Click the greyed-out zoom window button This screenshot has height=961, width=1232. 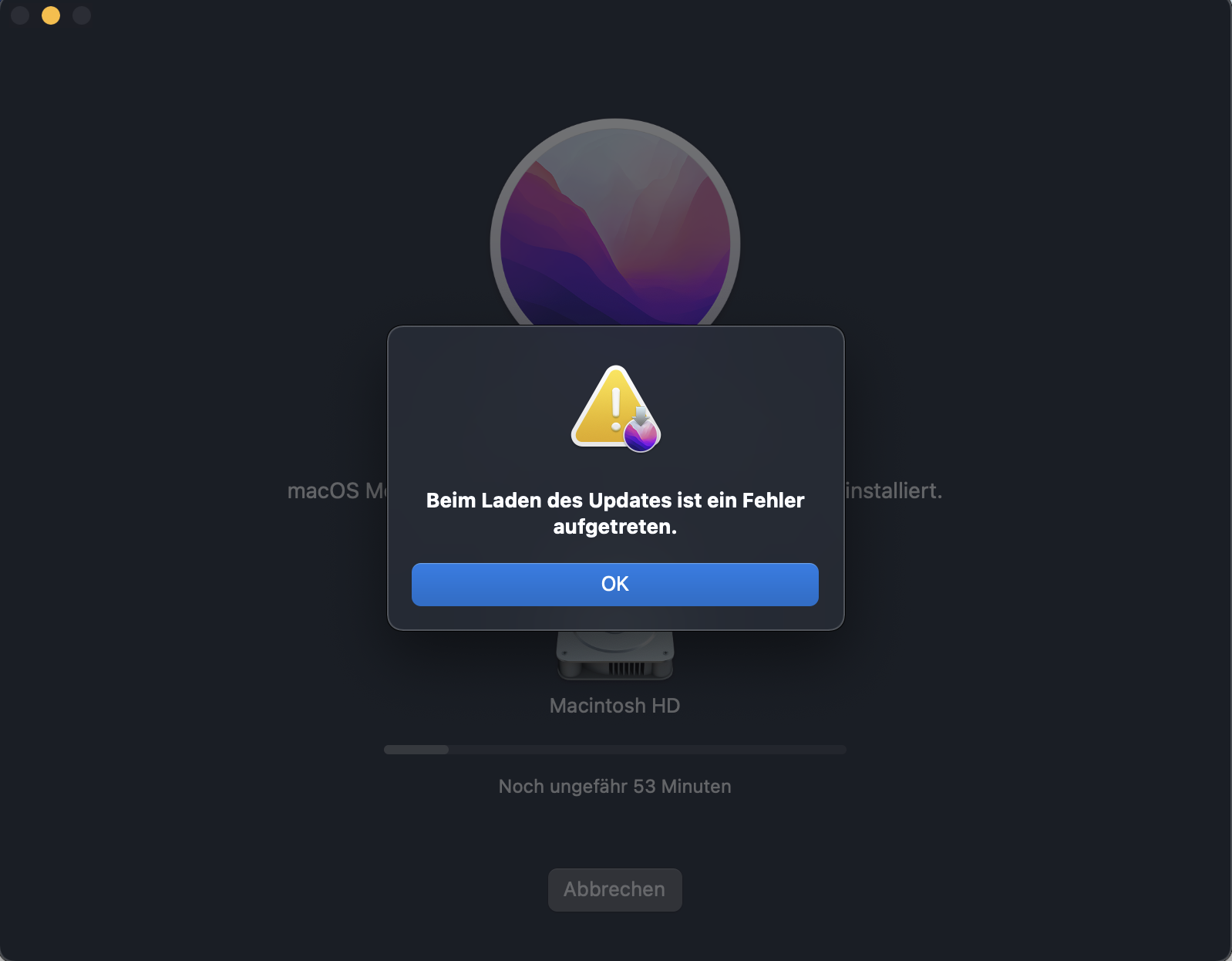[x=82, y=15]
